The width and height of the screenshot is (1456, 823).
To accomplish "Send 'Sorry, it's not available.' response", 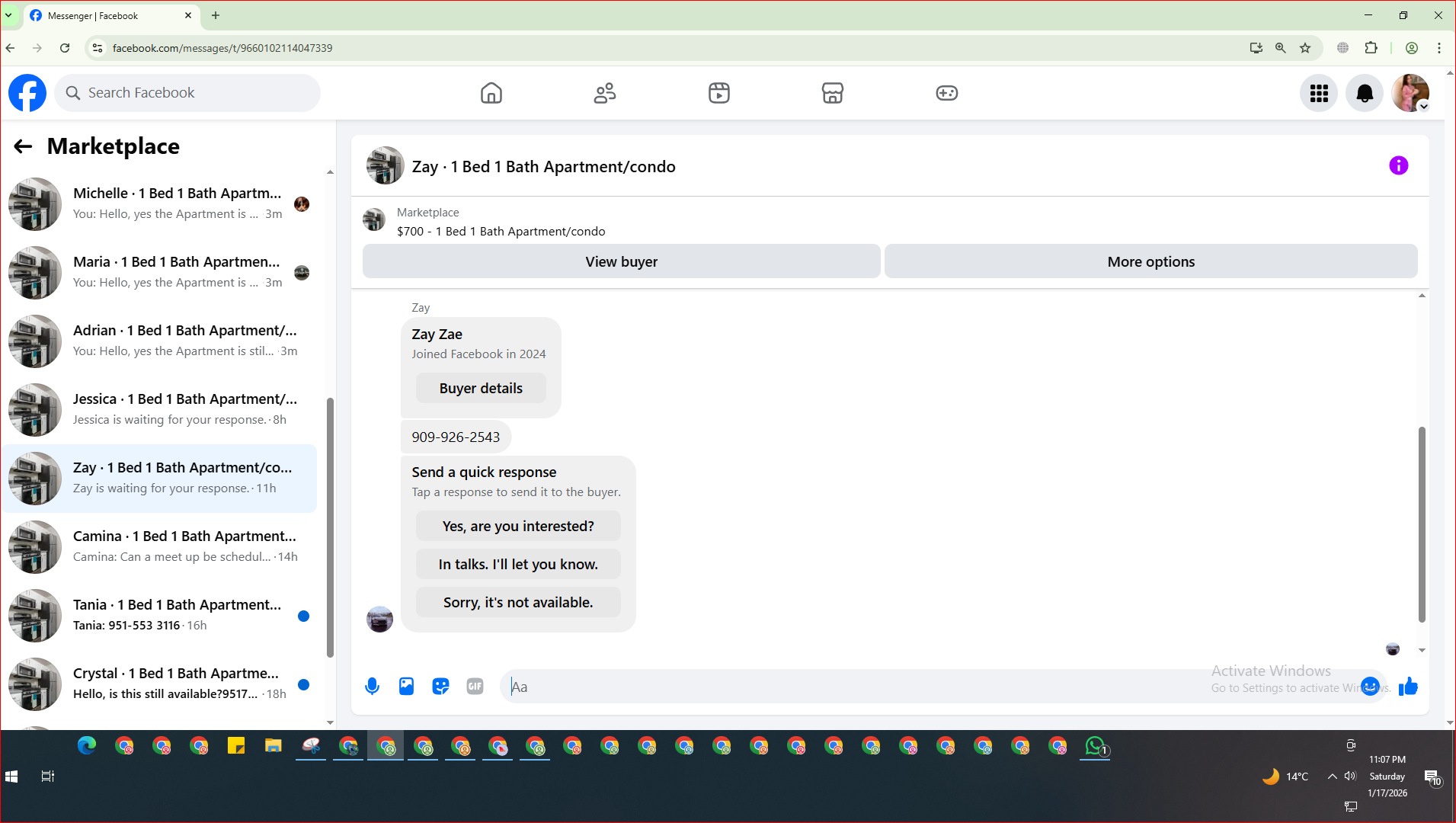I will tap(518, 602).
